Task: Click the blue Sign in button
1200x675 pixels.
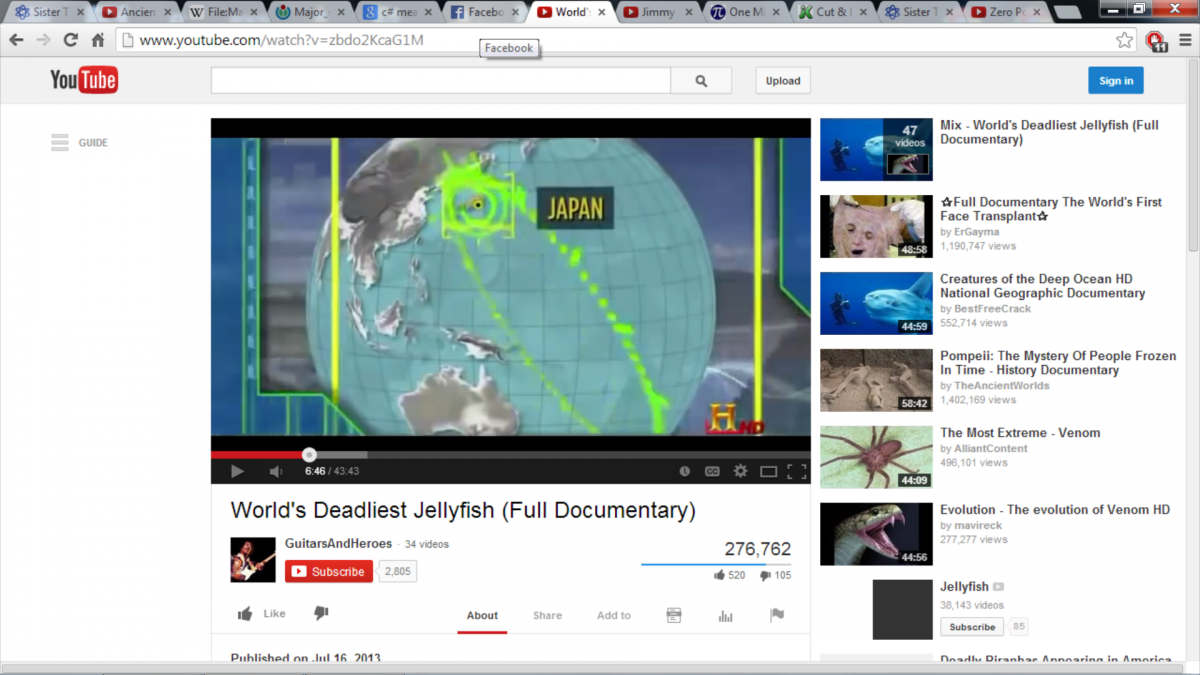Action: pos(1115,81)
